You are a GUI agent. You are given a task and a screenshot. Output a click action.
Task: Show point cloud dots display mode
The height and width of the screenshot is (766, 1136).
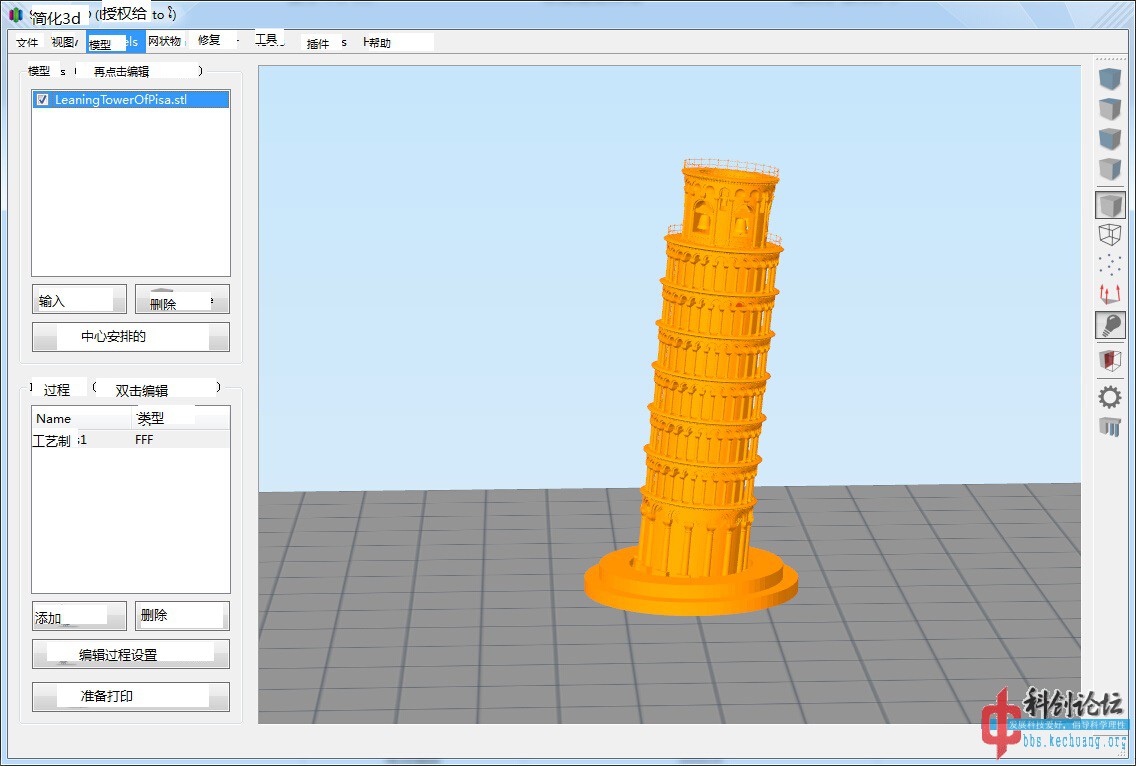pyautogui.click(x=1110, y=264)
